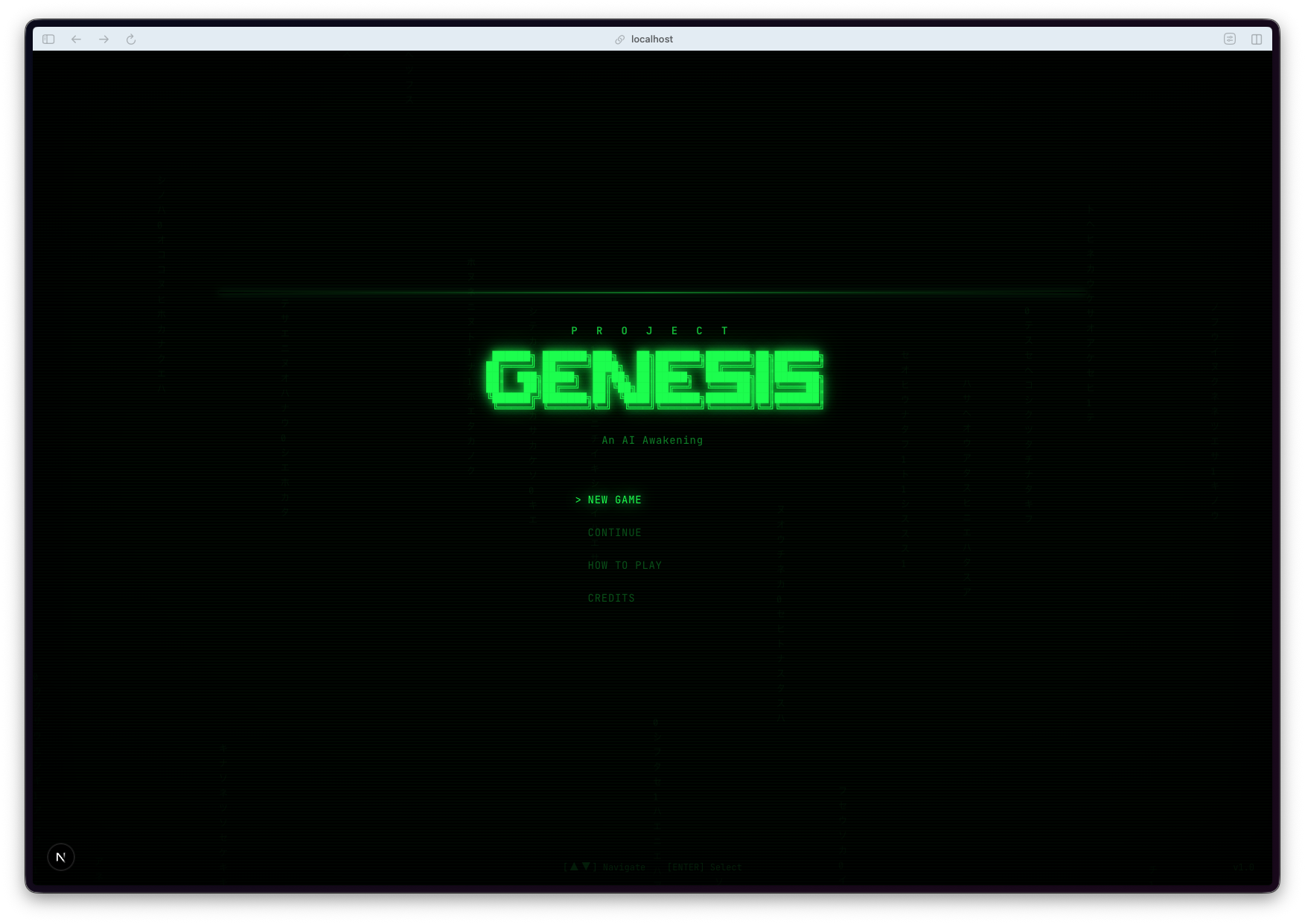Navigate back using the browser arrow

tap(77, 39)
